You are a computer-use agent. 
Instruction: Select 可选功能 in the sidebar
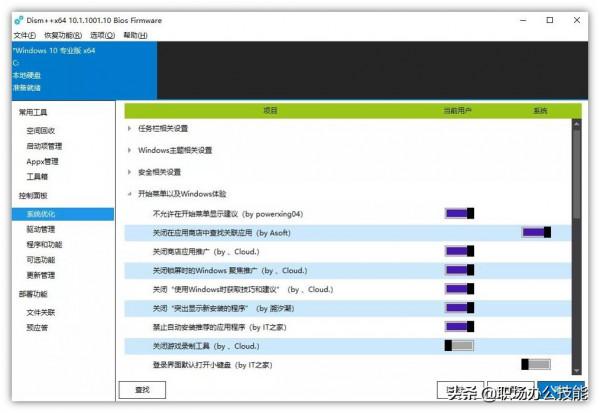pos(41,260)
